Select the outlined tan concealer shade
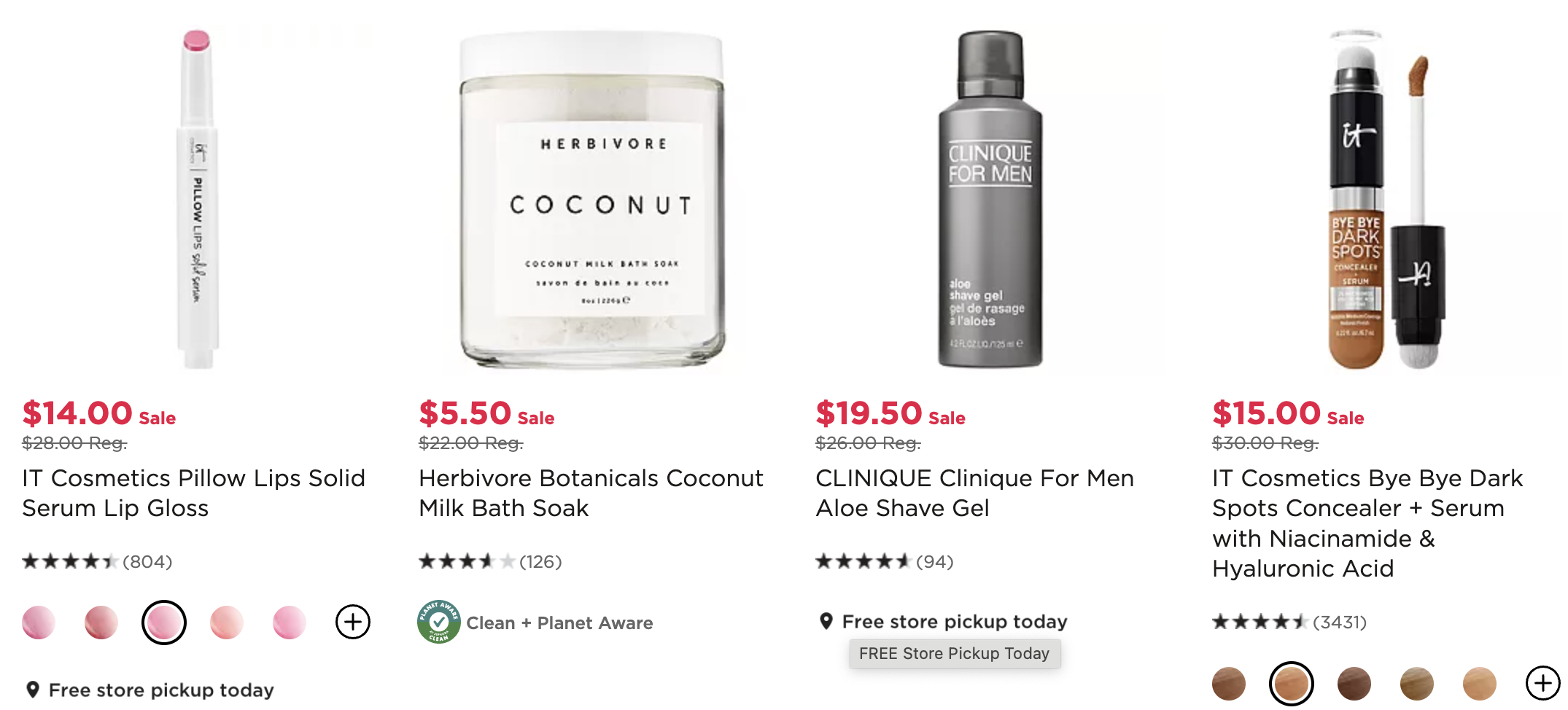Screen dimensions: 1568x710 tap(1292, 684)
